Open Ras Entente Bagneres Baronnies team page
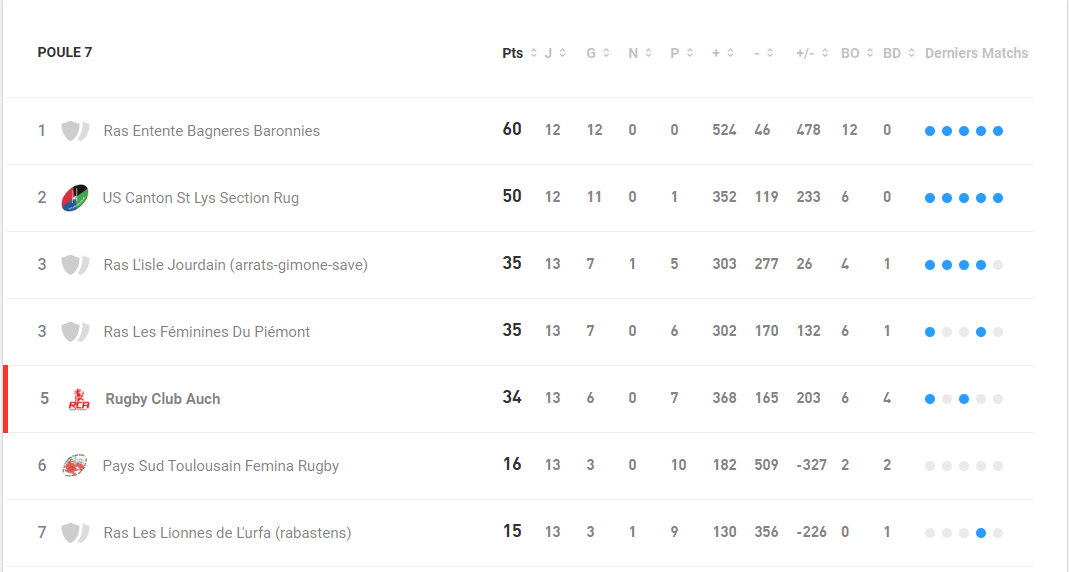 pyautogui.click(x=211, y=130)
